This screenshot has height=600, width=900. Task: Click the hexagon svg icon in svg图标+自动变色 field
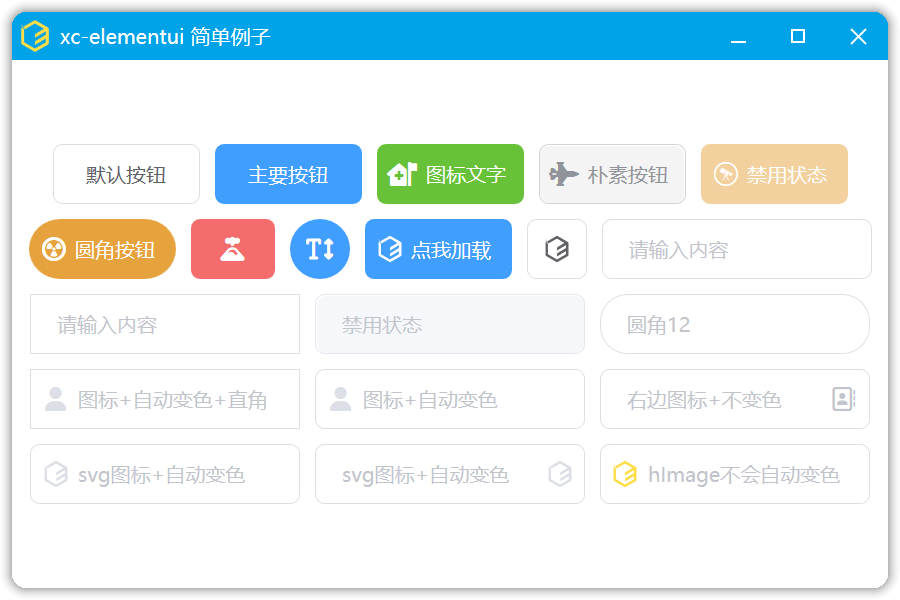(x=57, y=474)
